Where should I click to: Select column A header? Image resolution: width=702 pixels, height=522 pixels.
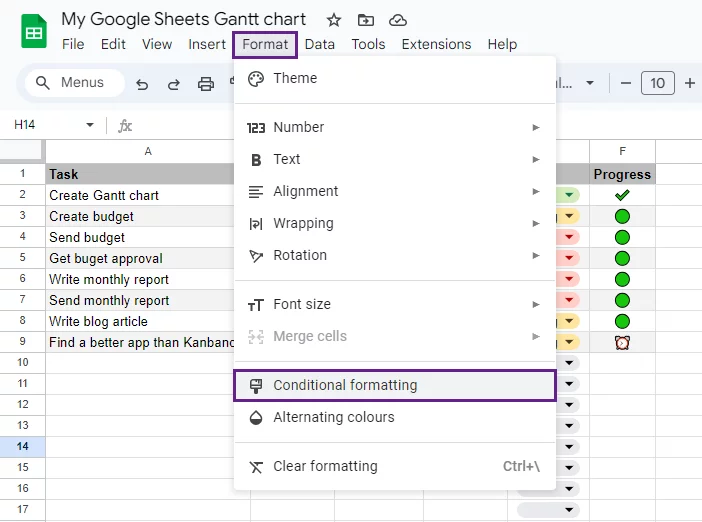(x=148, y=151)
